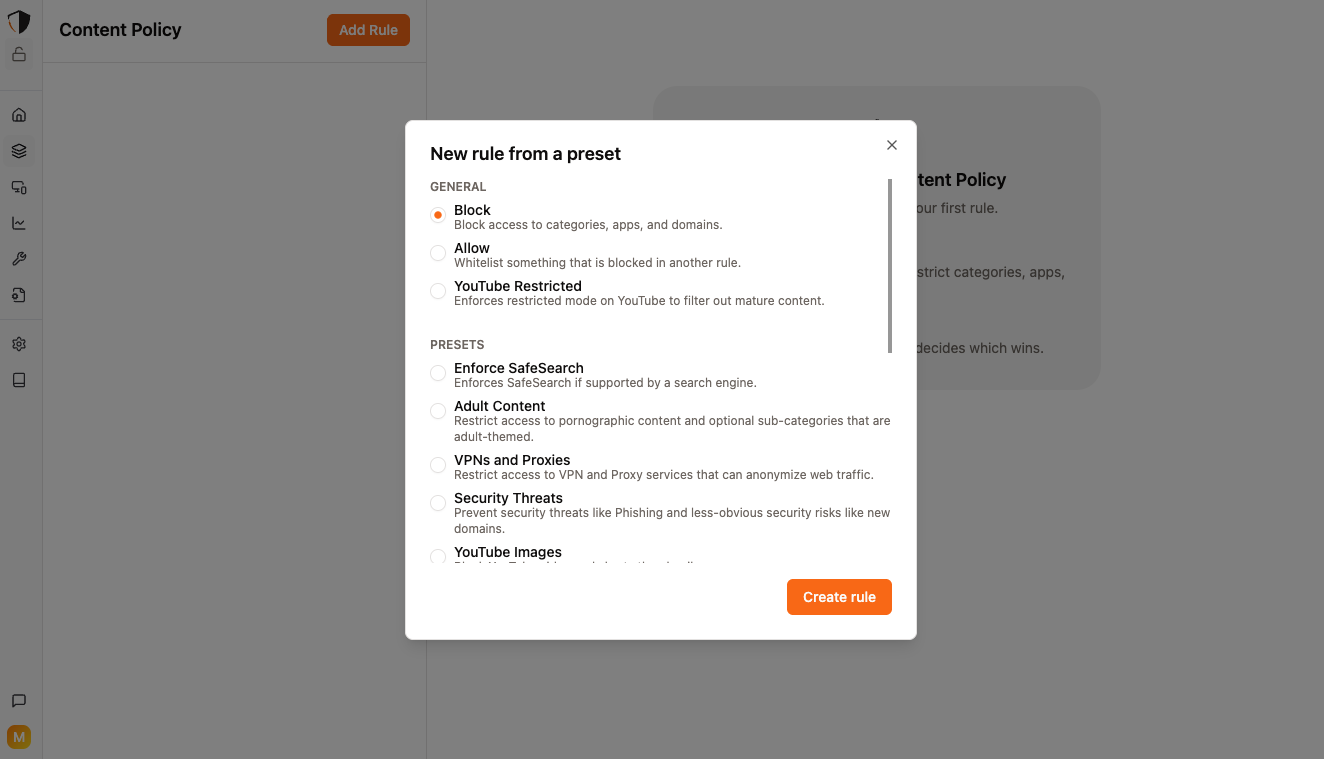Select the stacked layers sidebar icon
This screenshot has width=1324, height=759.
click(x=19, y=151)
